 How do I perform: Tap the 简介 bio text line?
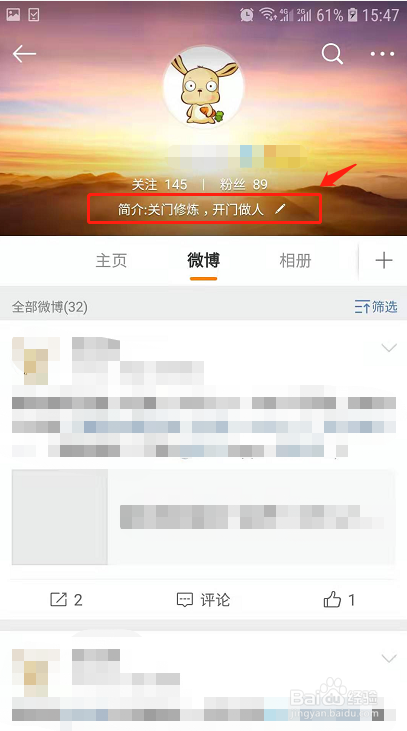[191, 210]
